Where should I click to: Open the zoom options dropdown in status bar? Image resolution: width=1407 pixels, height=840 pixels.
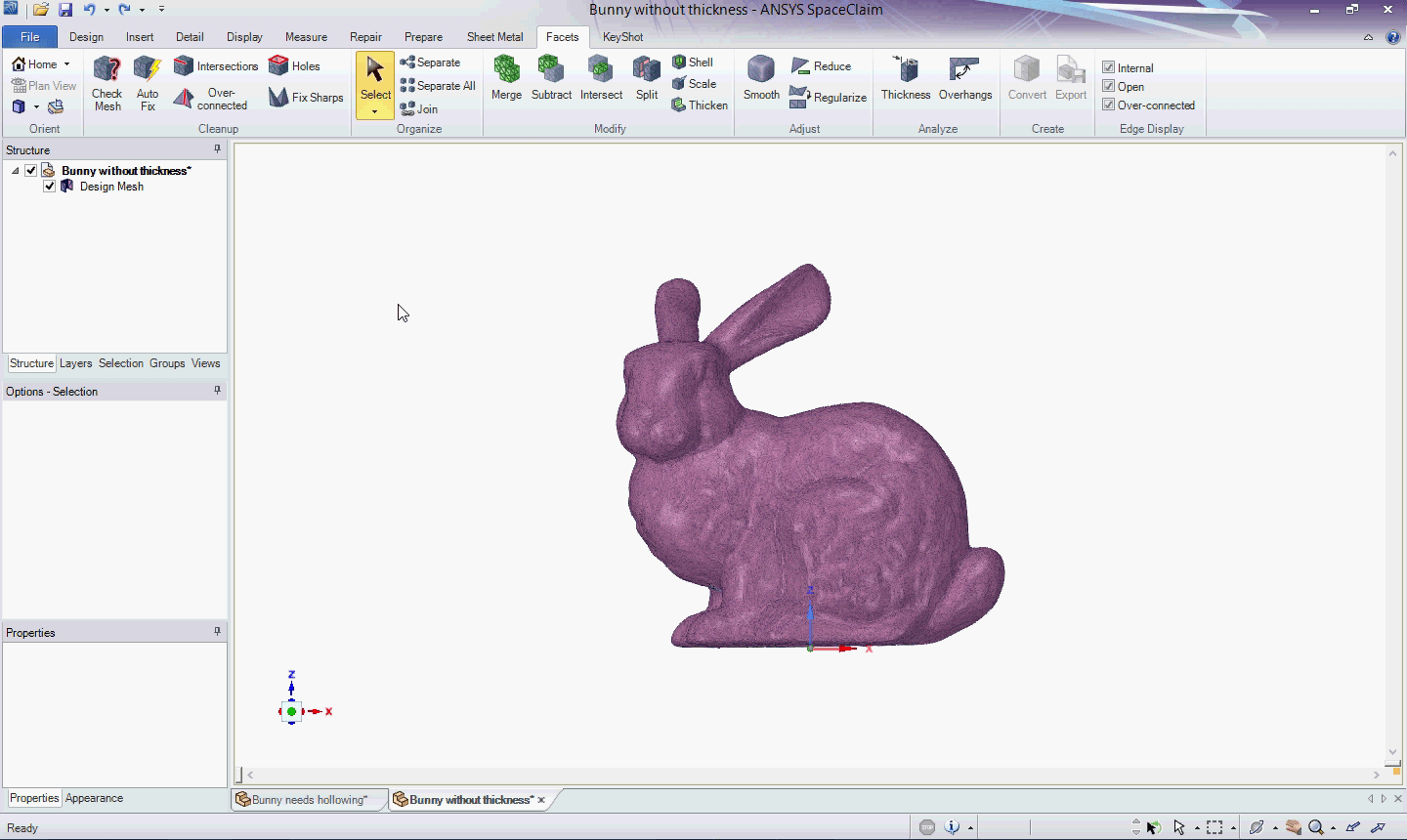click(x=1332, y=828)
